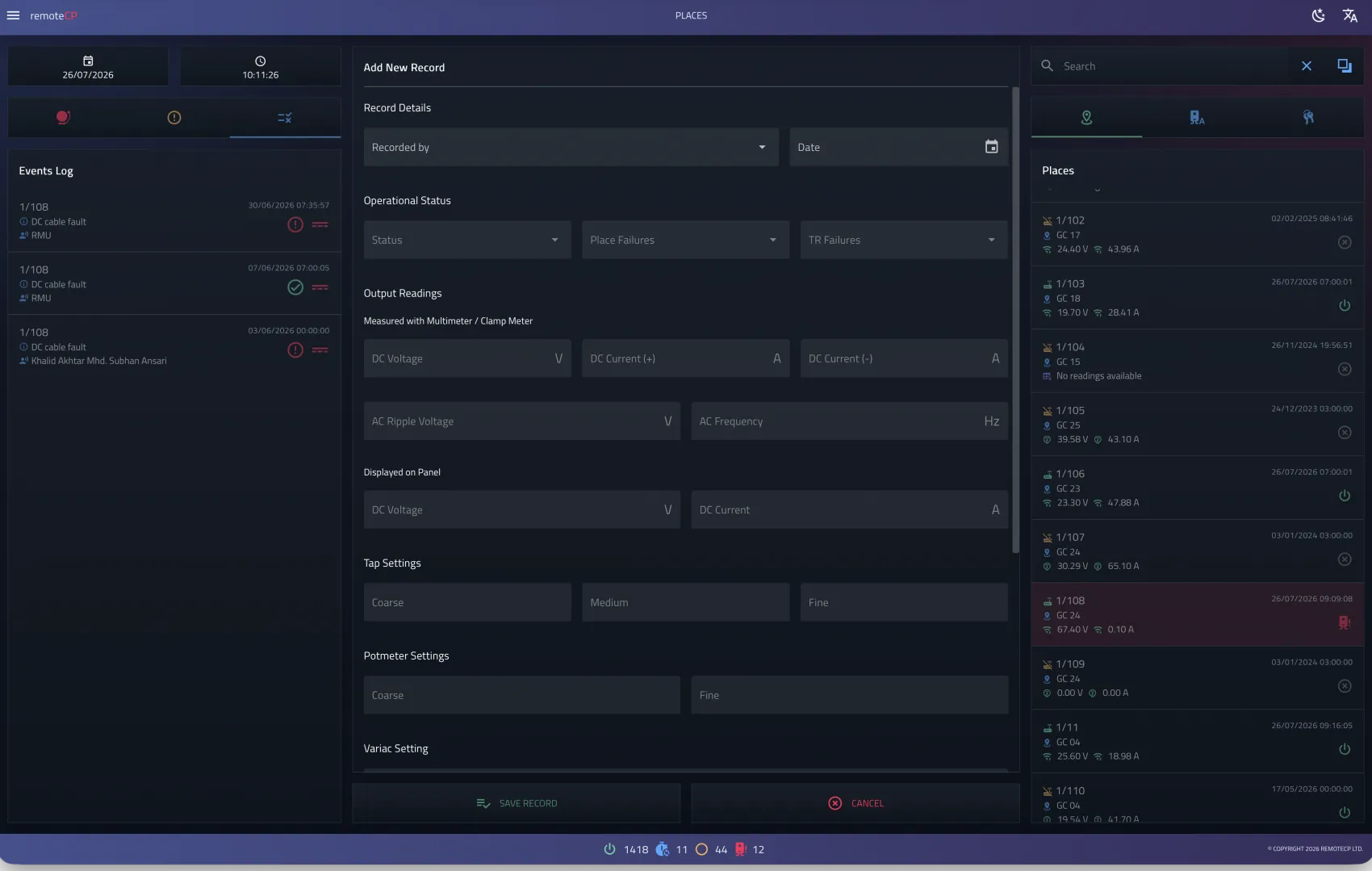Switch to the red alarms tab
The width and height of the screenshot is (1372, 871).
[x=63, y=118]
